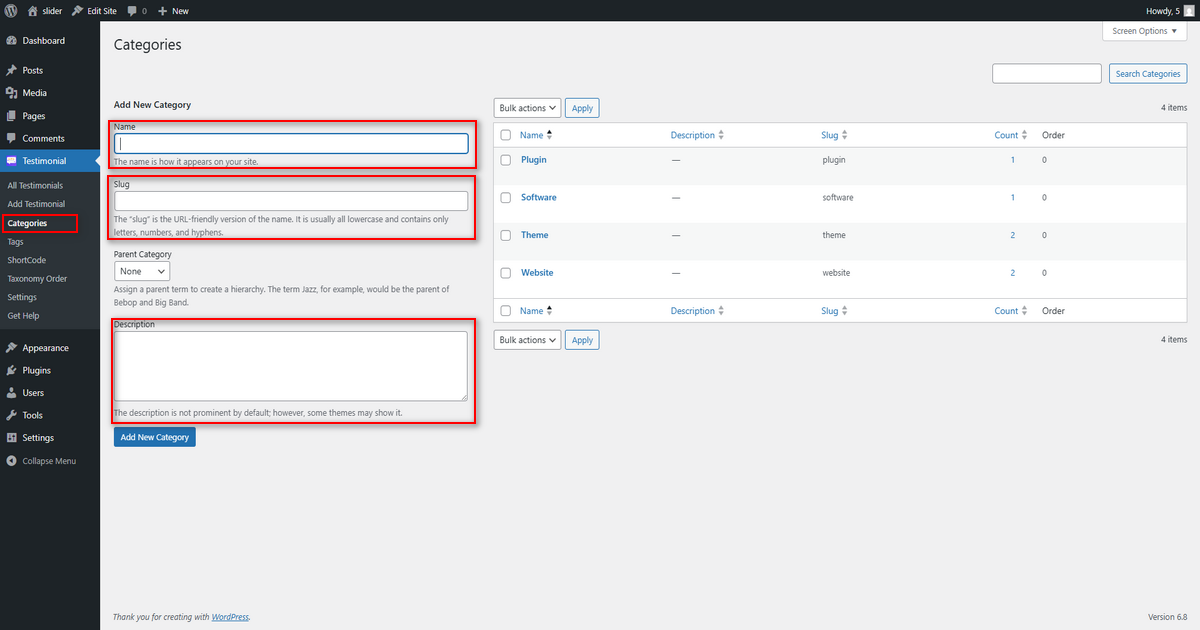Click the search categories text box

[x=1047, y=74]
